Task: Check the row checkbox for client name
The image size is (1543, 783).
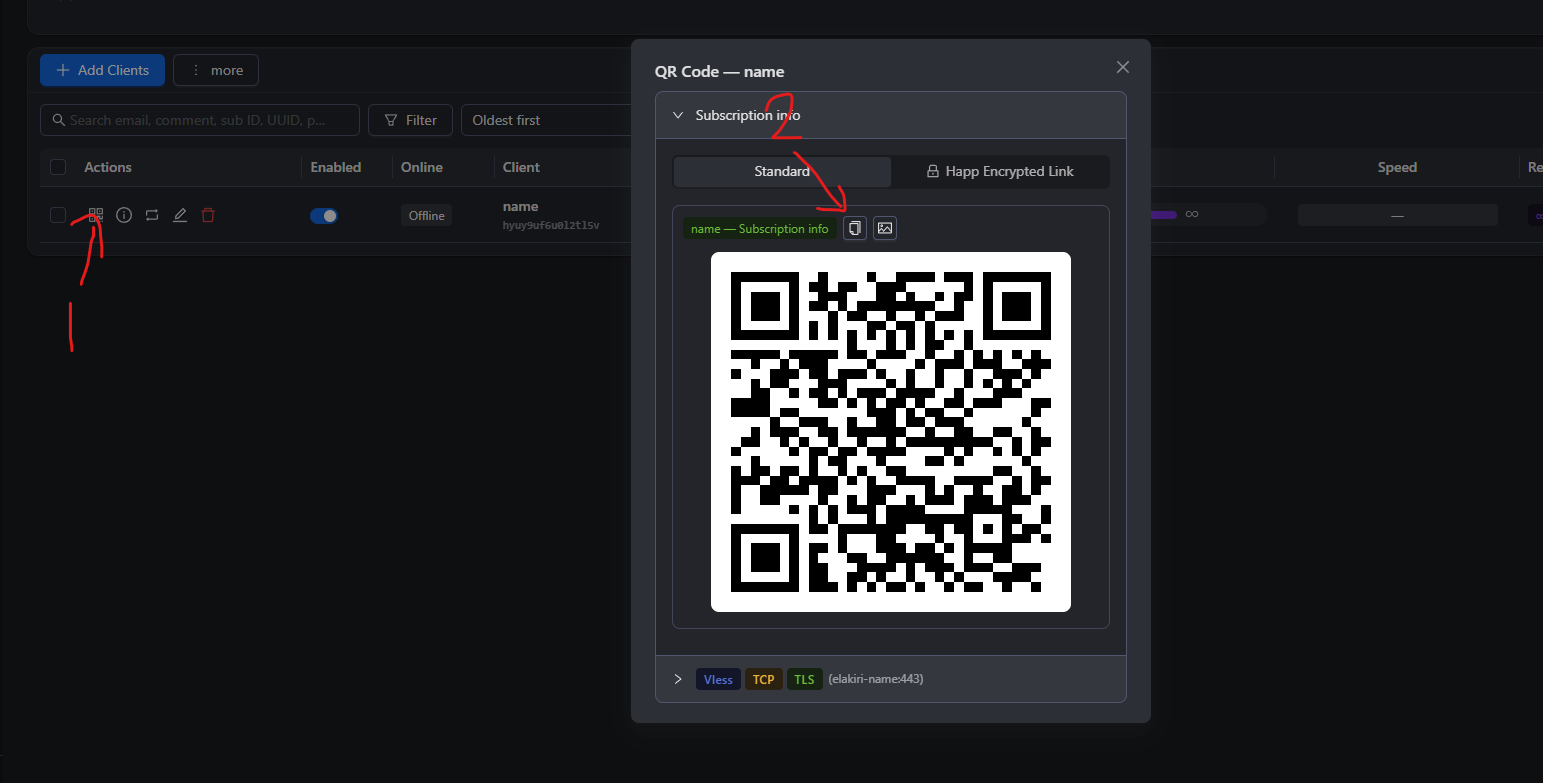Action: click(x=58, y=215)
